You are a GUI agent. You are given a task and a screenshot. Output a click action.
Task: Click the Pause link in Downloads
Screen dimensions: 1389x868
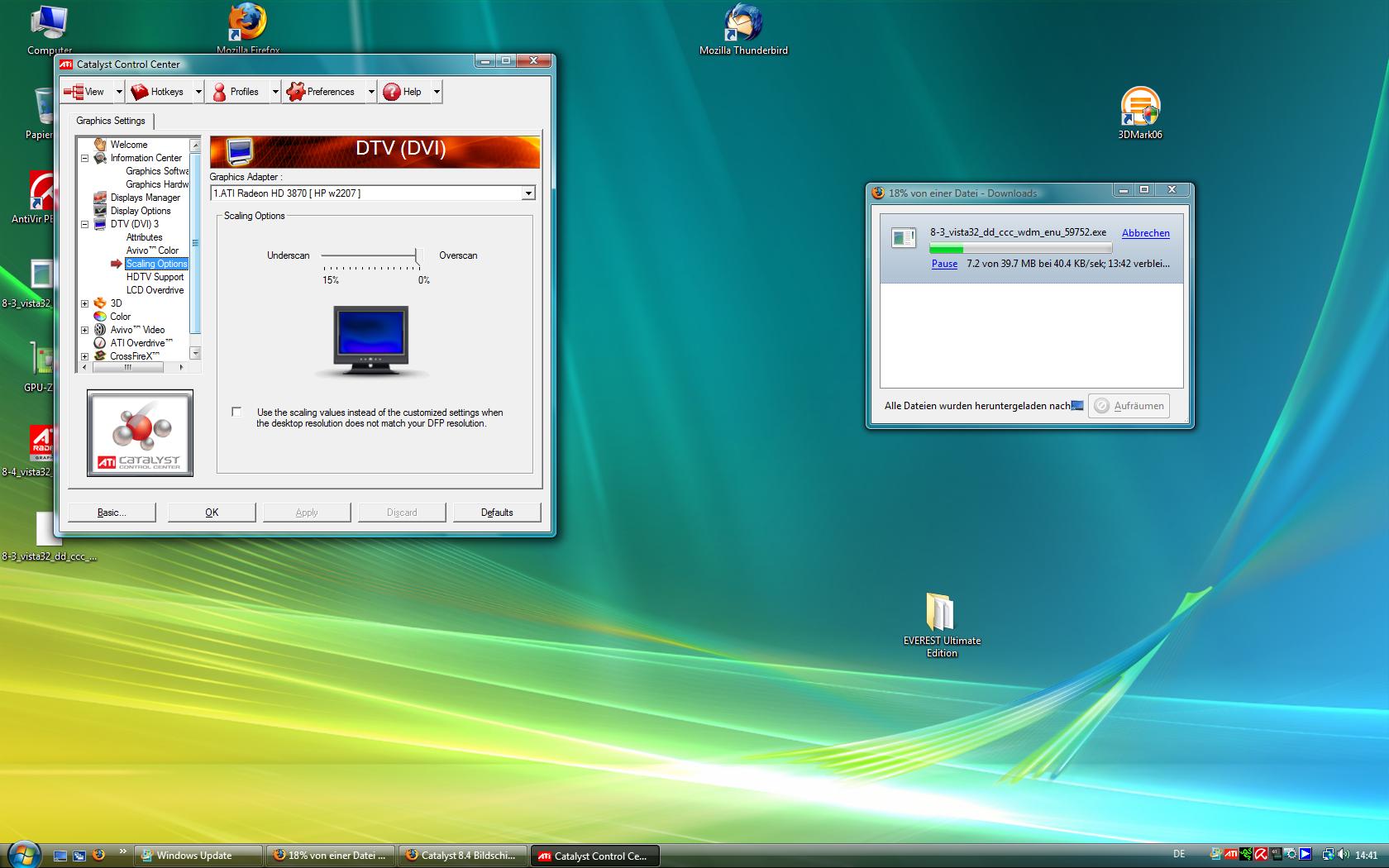944,264
